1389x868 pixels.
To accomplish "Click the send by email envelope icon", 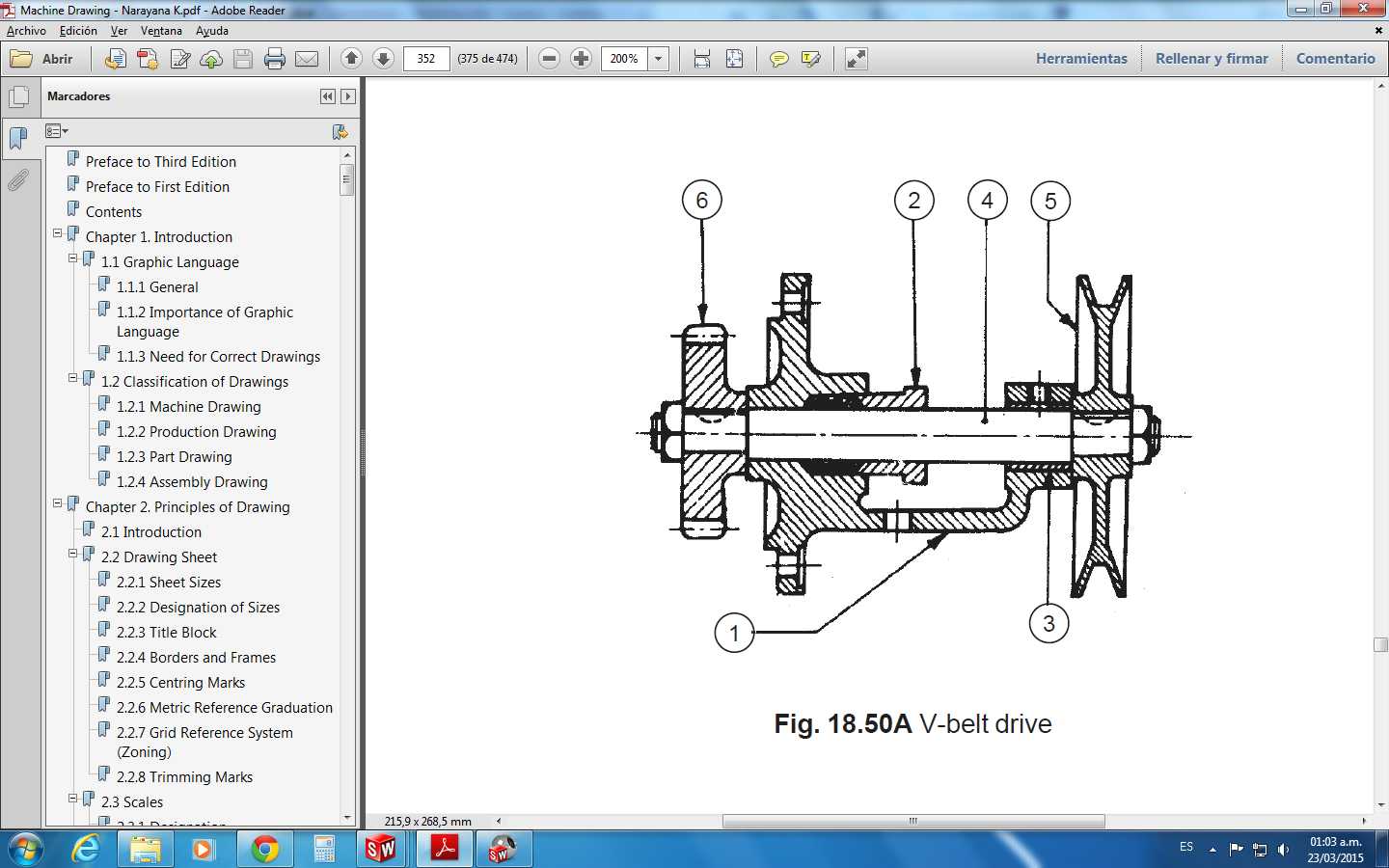I will (x=307, y=59).
